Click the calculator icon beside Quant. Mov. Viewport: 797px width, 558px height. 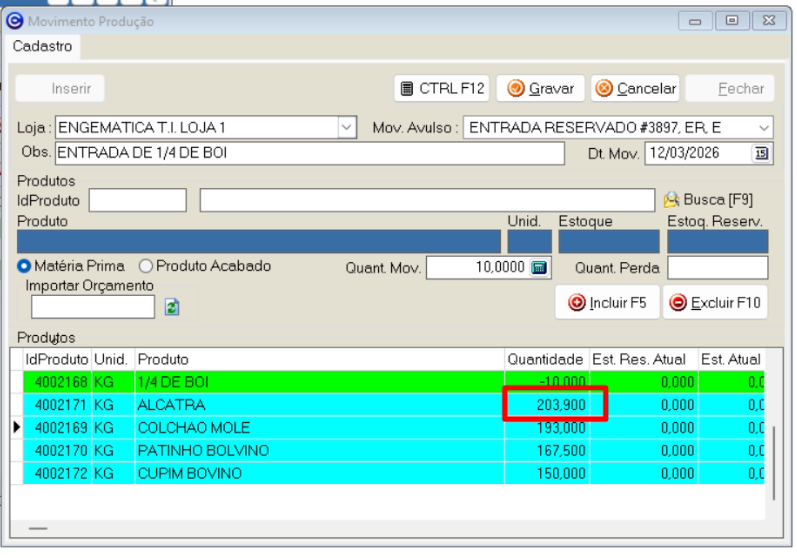[539, 268]
